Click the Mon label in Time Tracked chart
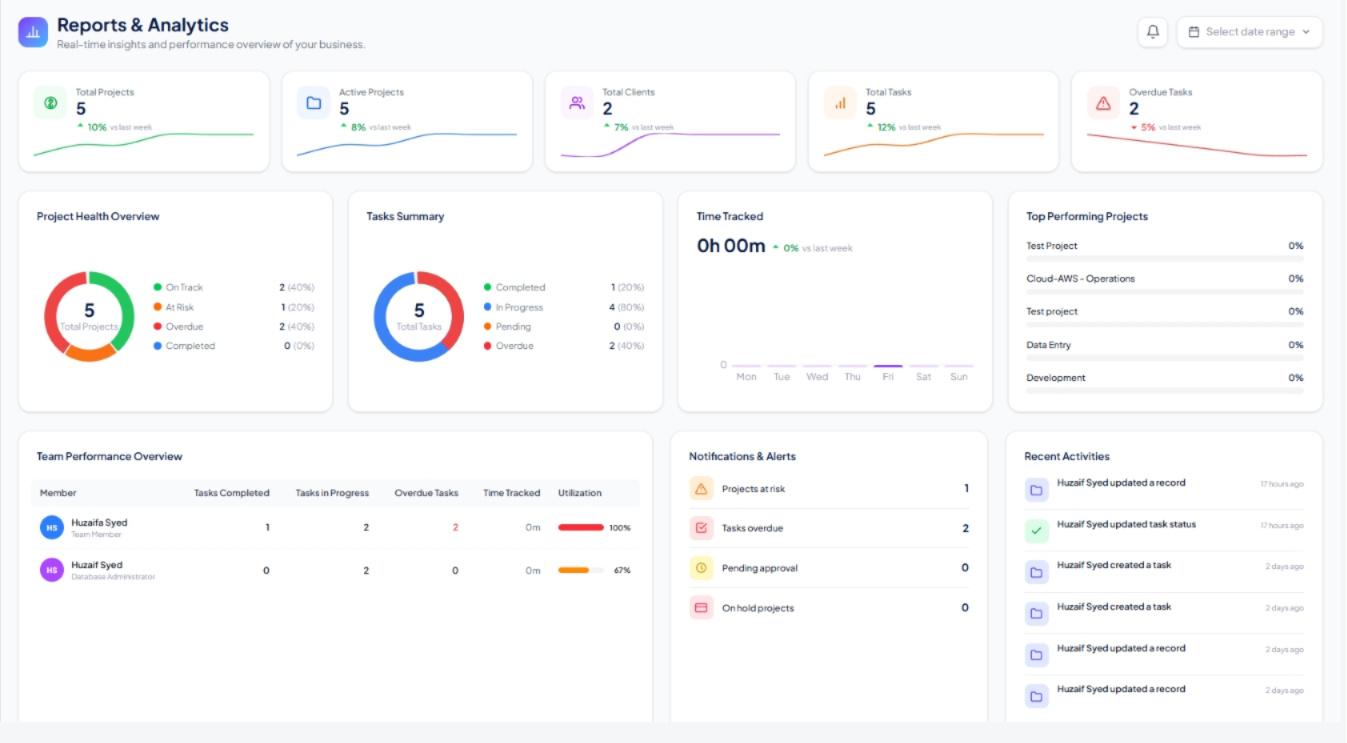This screenshot has height=743, width=1347. click(x=746, y=377)
